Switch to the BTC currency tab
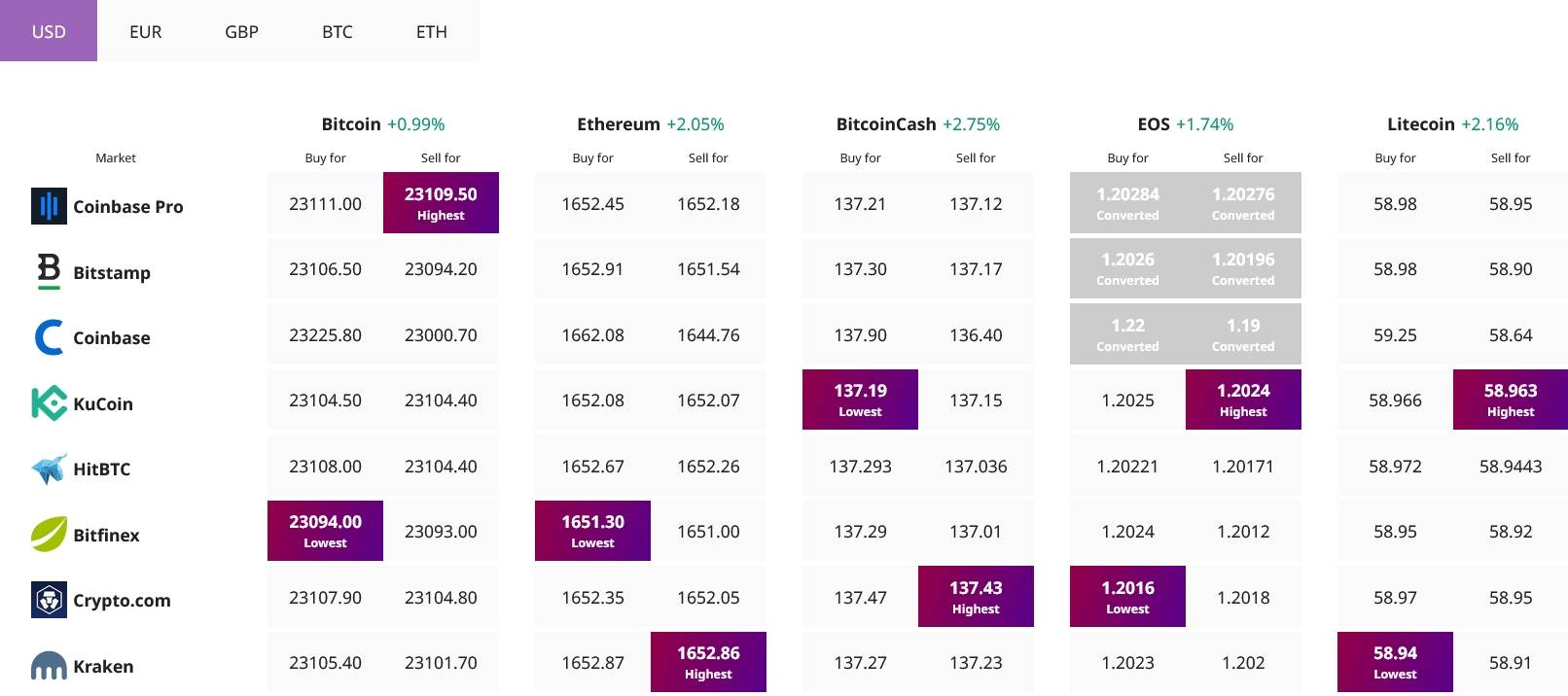This screenshot has width=1568, height=696. tap(337, 31)
